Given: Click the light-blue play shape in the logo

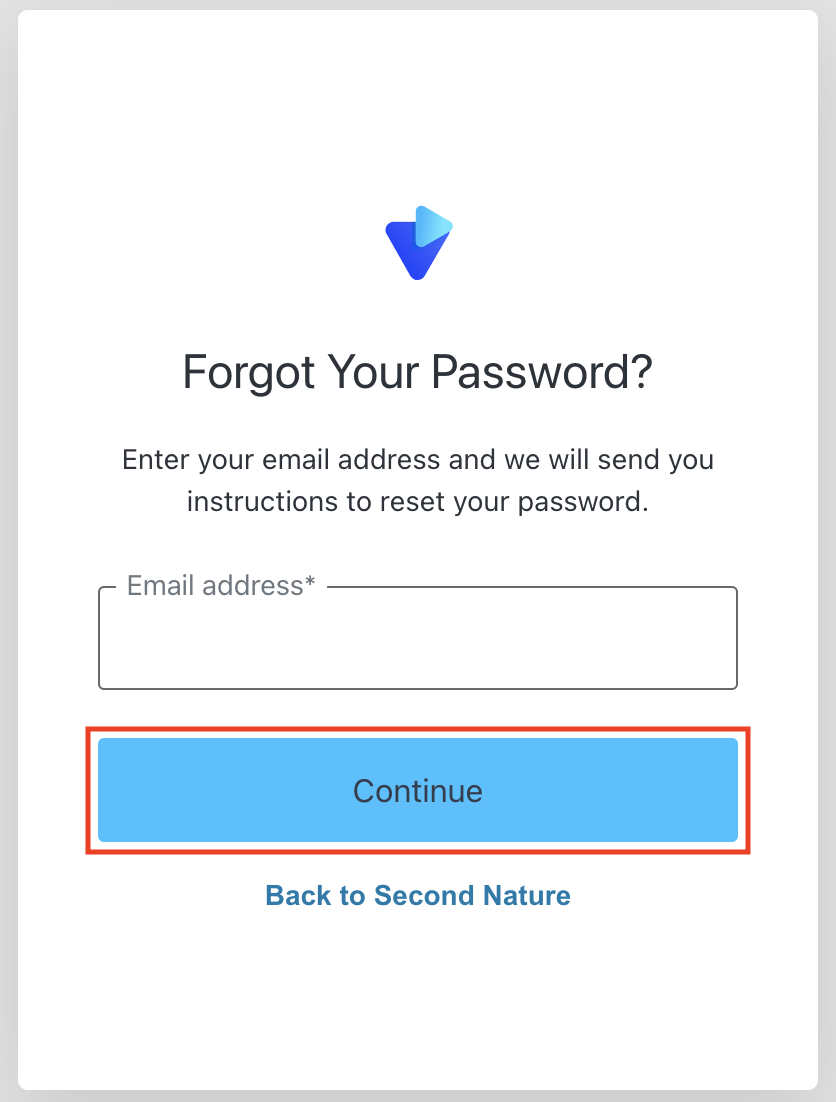Looking at the screenshot, I should pyautogui.click(x=433, y=225).
